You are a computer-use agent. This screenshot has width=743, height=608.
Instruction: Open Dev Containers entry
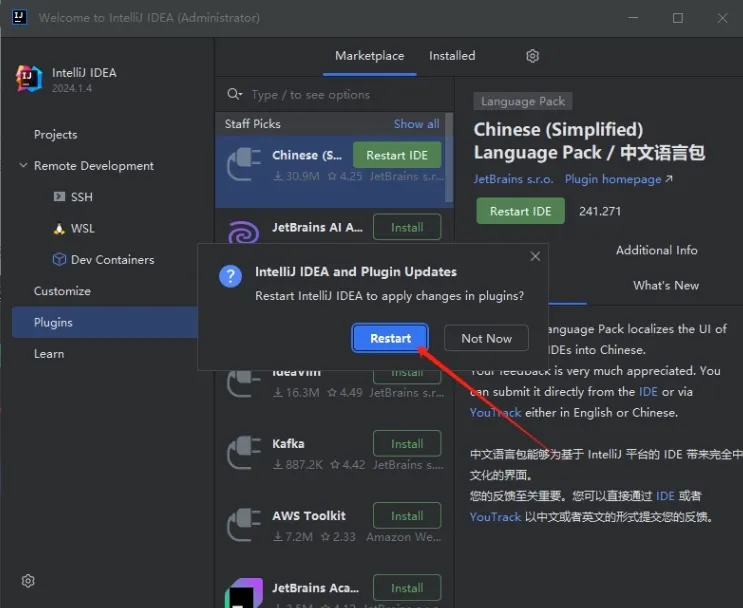(103, 260)
